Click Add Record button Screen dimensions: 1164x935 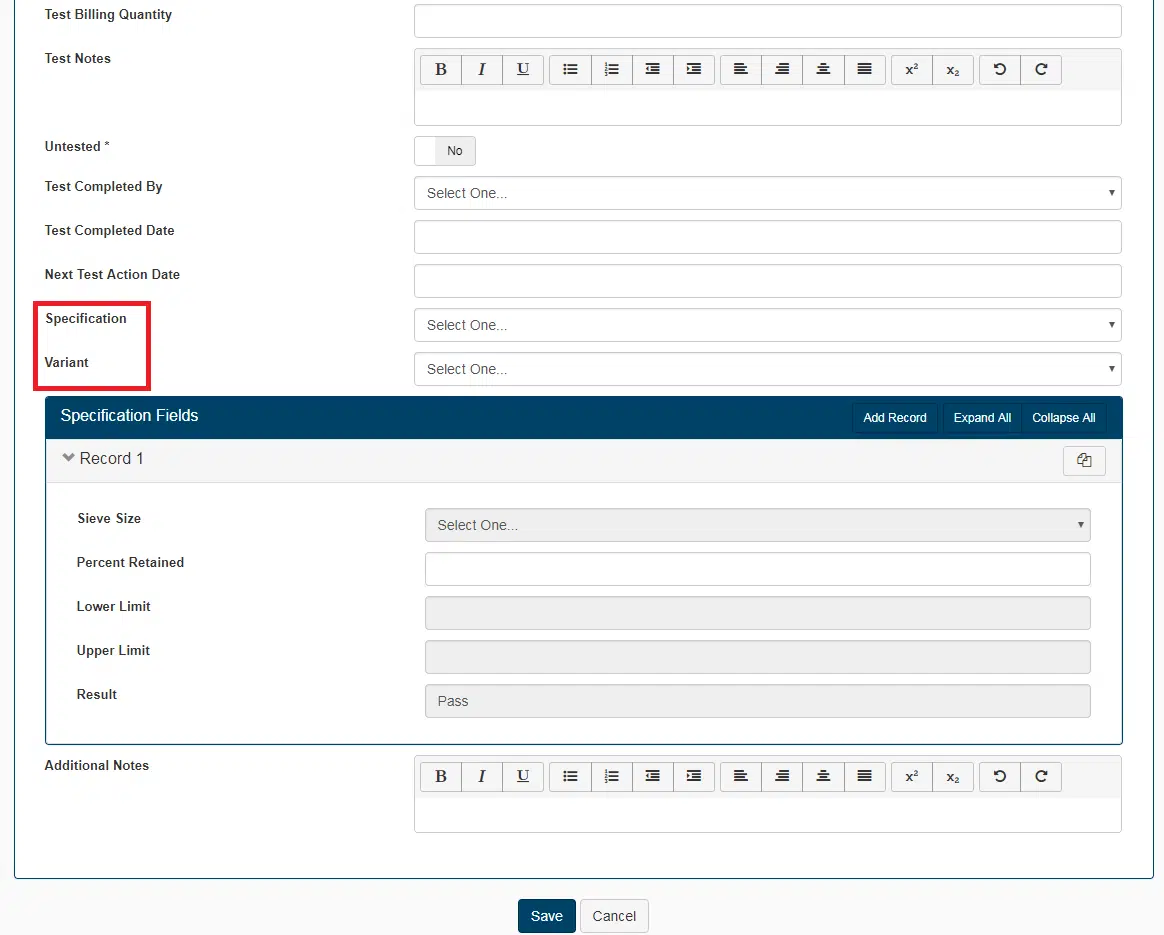click(x=895, y=418)
